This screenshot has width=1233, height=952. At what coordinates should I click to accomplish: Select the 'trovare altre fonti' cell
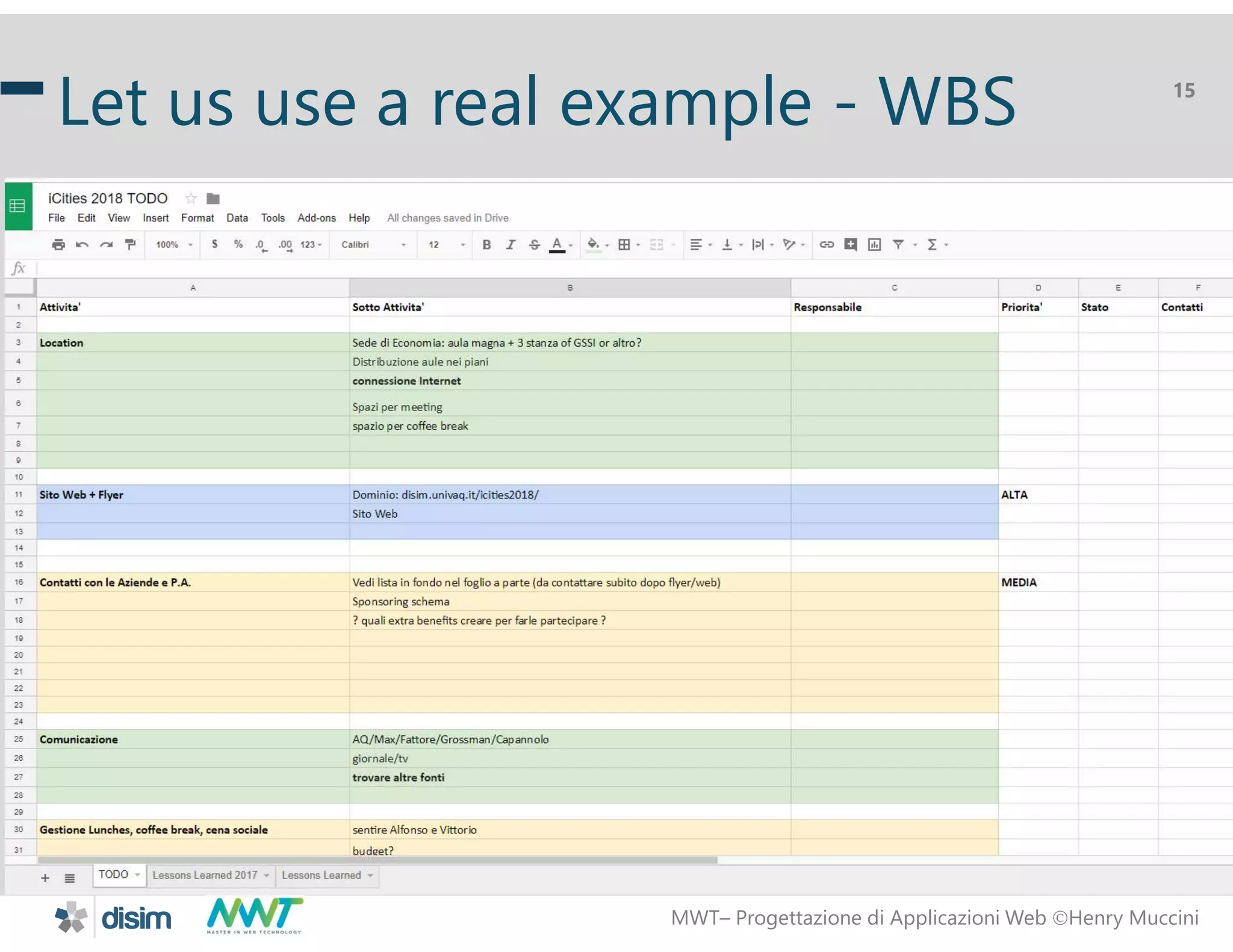click(x=570, y=777)
